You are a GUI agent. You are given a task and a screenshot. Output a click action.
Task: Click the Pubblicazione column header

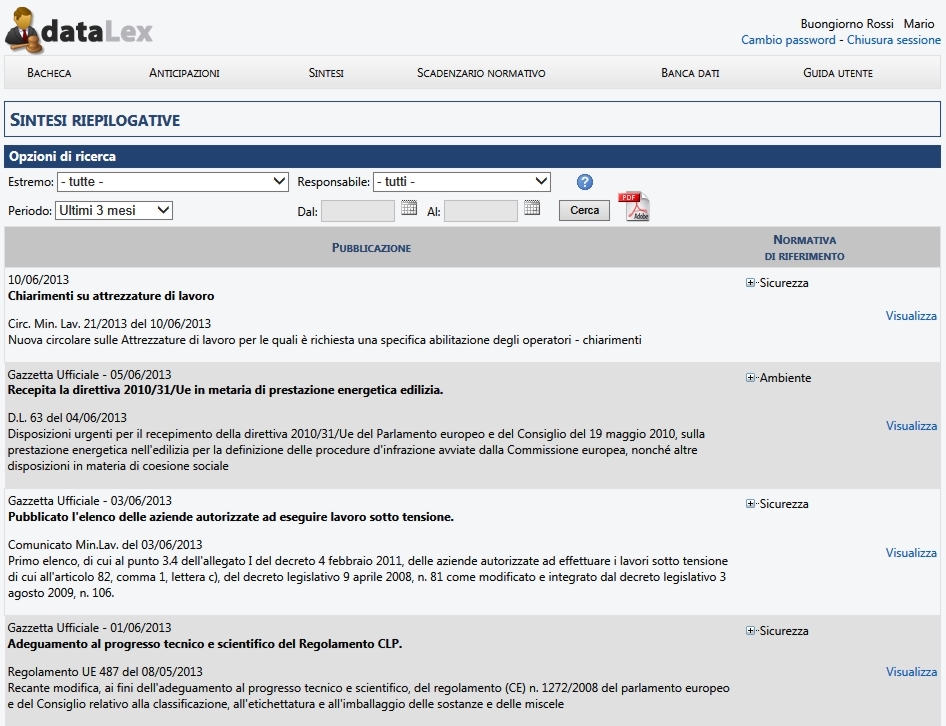371,248
